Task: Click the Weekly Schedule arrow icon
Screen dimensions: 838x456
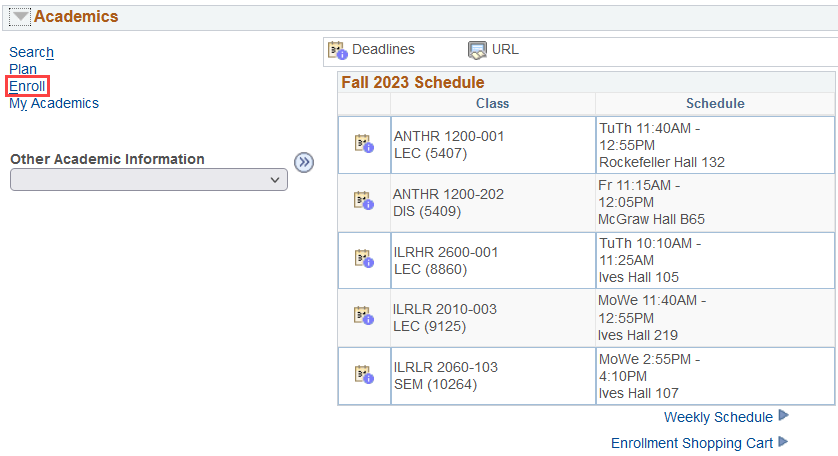Action: [784, 416]
